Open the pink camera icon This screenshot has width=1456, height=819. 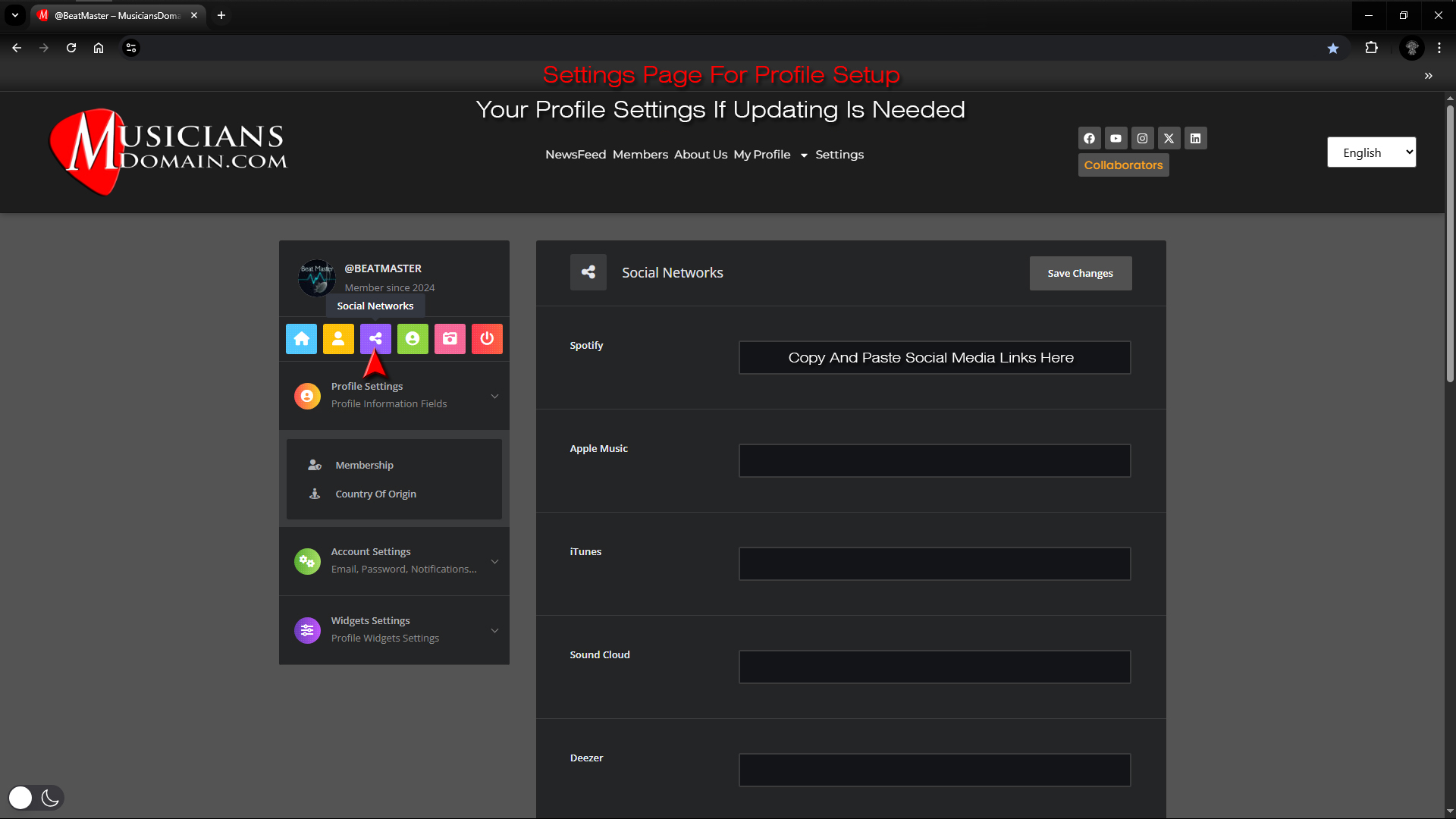[450, 339]
